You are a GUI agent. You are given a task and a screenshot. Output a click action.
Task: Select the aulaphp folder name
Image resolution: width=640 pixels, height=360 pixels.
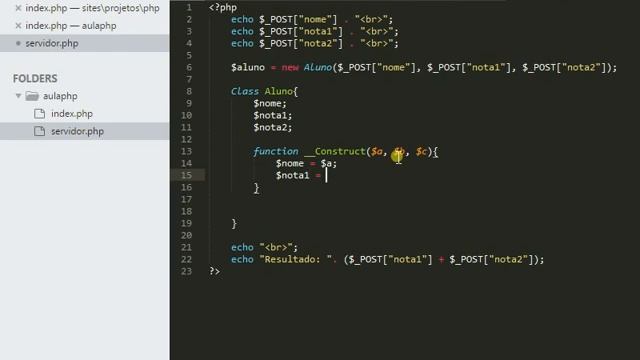pyautogui.click(x=60, y=96)
